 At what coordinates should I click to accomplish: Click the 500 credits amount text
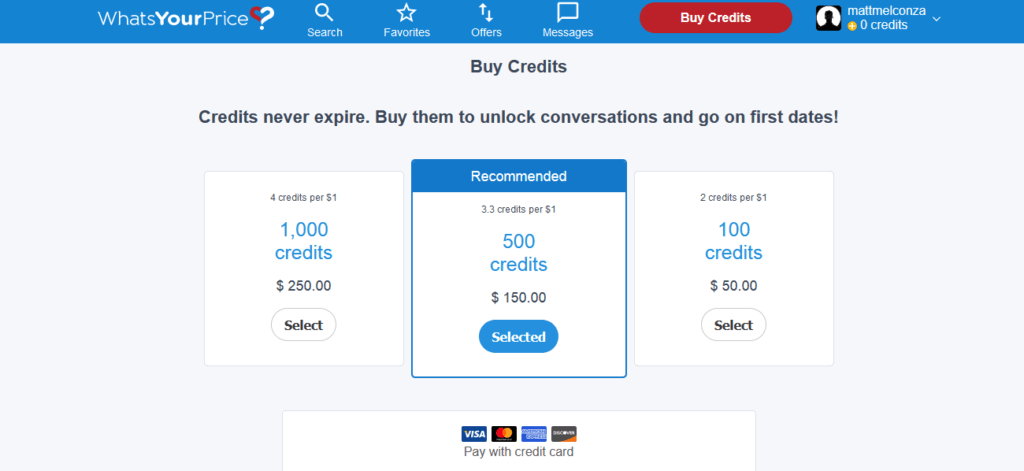[519, 253]
